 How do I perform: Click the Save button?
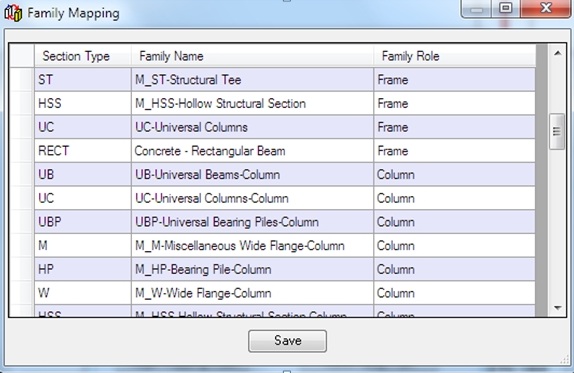pyautogui.click(x=287, y=341)
